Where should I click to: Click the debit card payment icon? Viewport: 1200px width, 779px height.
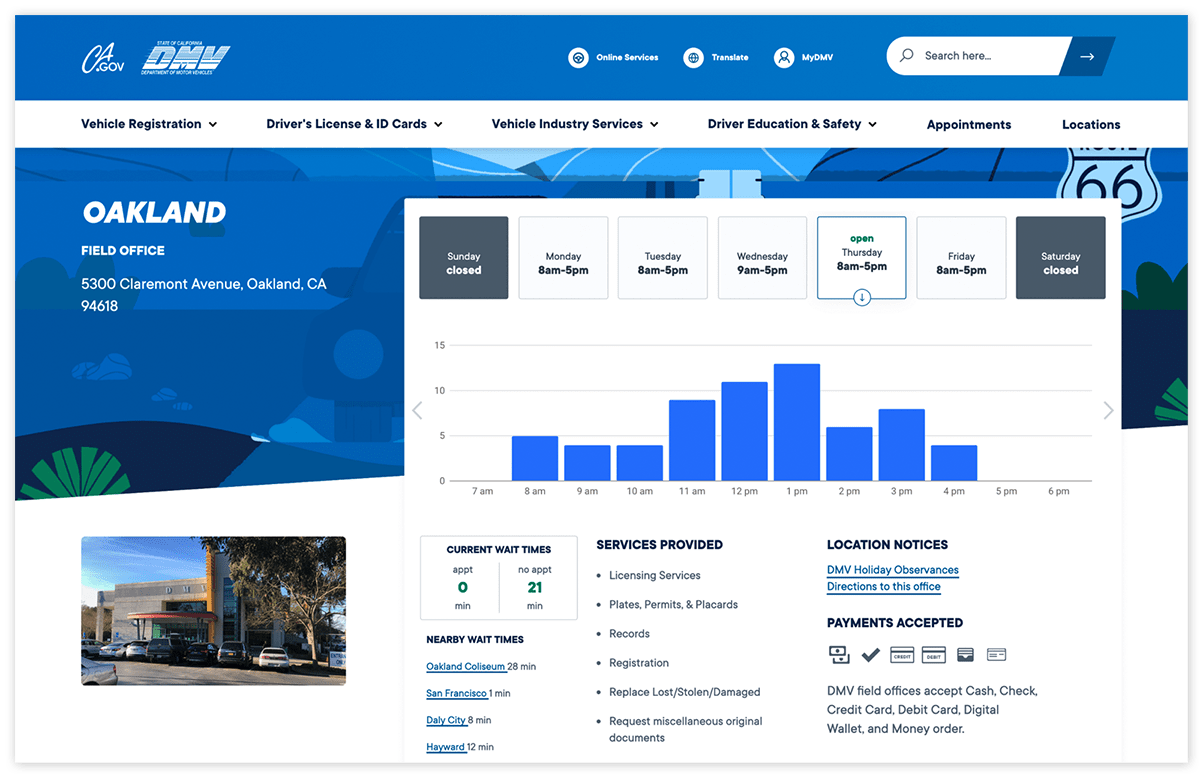[x=934, y=655]
